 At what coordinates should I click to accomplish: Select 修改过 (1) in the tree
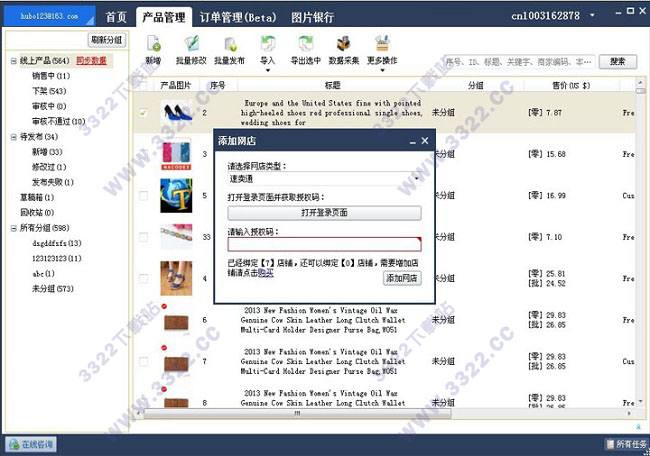click(x=49, y=167)
